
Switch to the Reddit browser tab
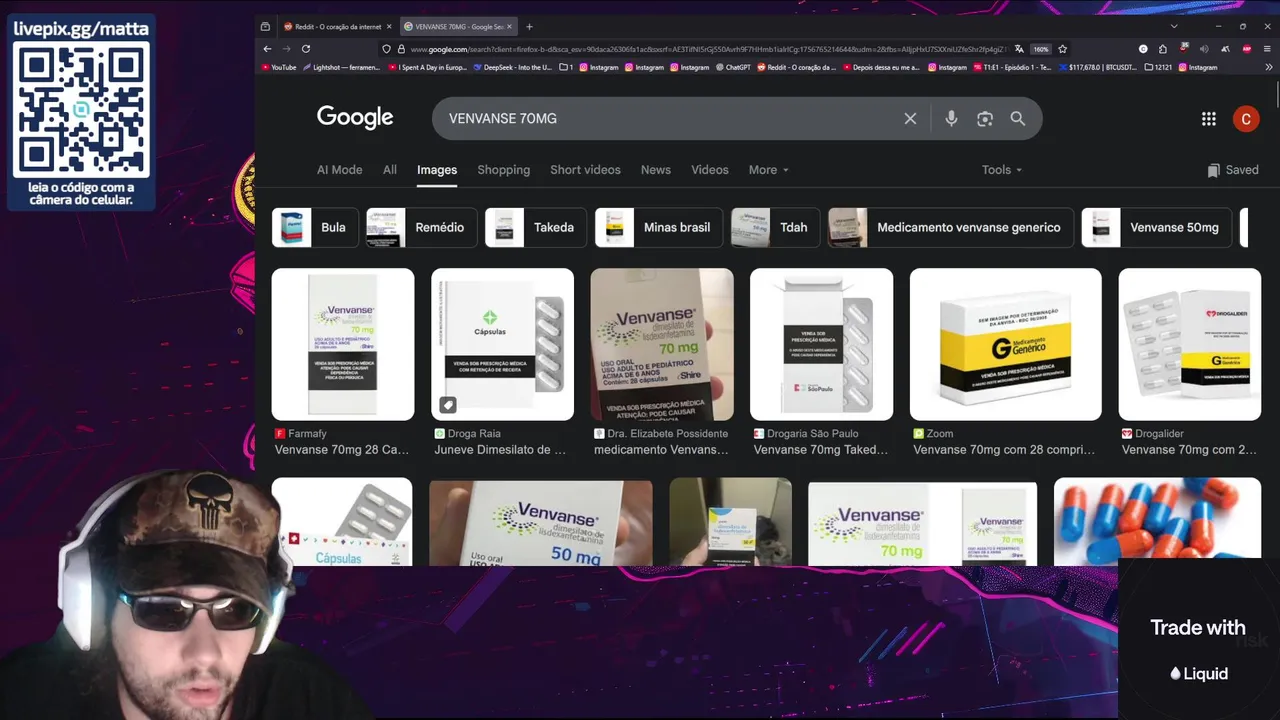(x=337, y=27)
